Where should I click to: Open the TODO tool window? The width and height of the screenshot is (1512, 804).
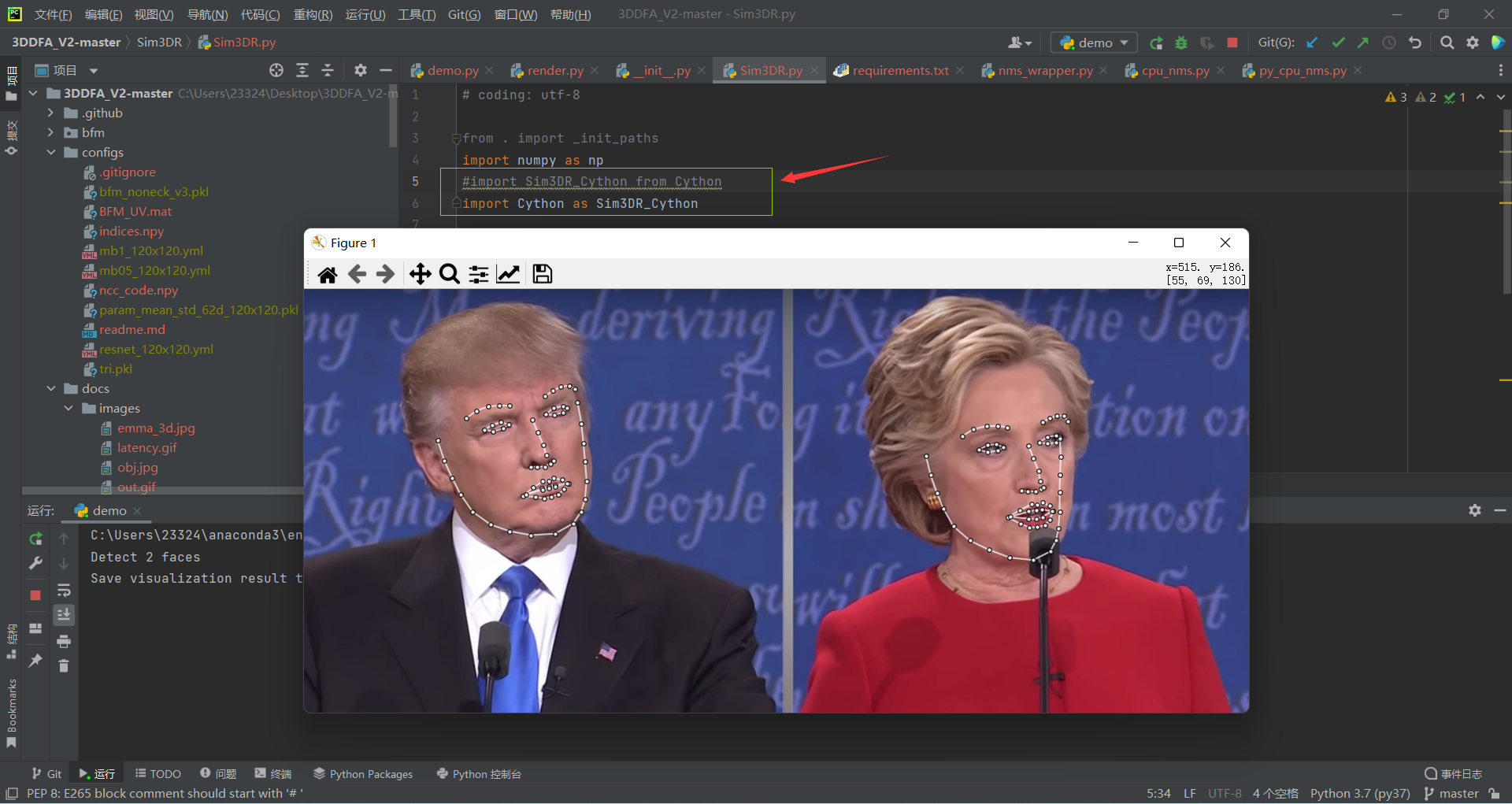pyautogui.click(x=158, y=774)
